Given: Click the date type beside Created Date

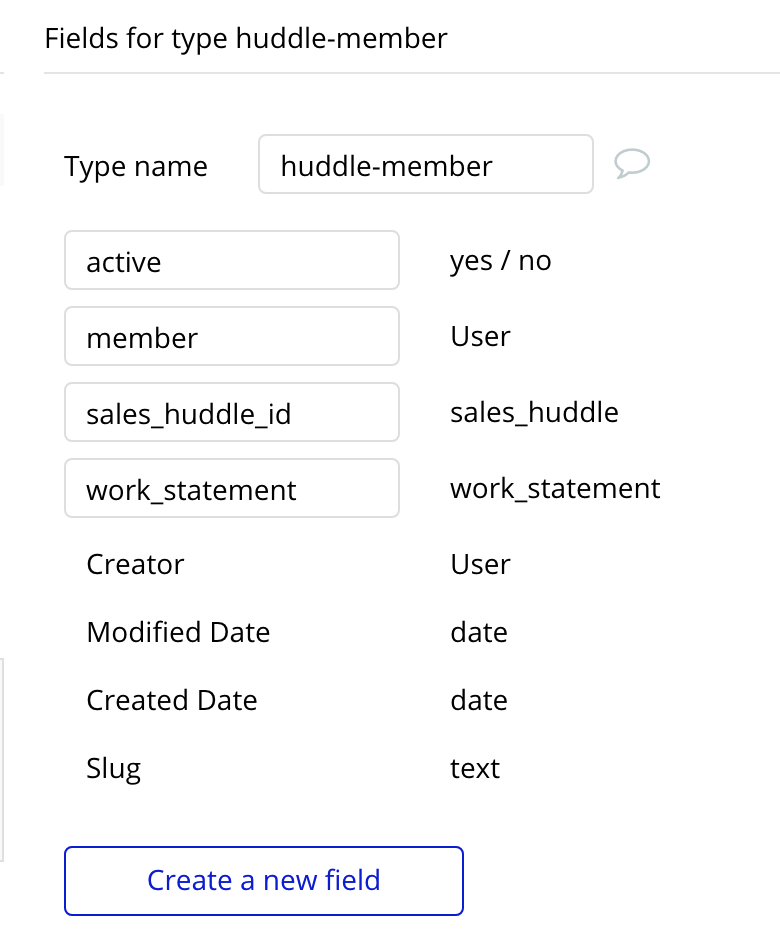Looking at the screenshot, I should coord(479,701).
